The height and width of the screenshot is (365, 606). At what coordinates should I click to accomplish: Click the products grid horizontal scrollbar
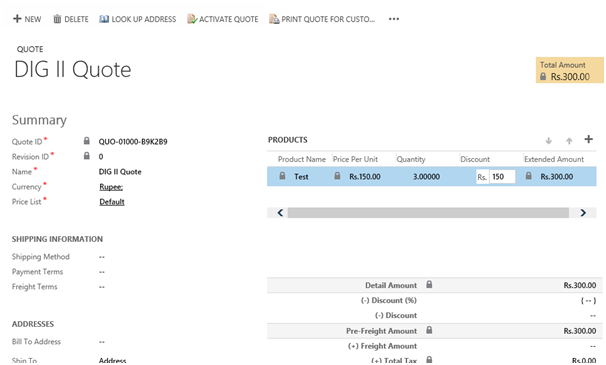tap(428, 213)
